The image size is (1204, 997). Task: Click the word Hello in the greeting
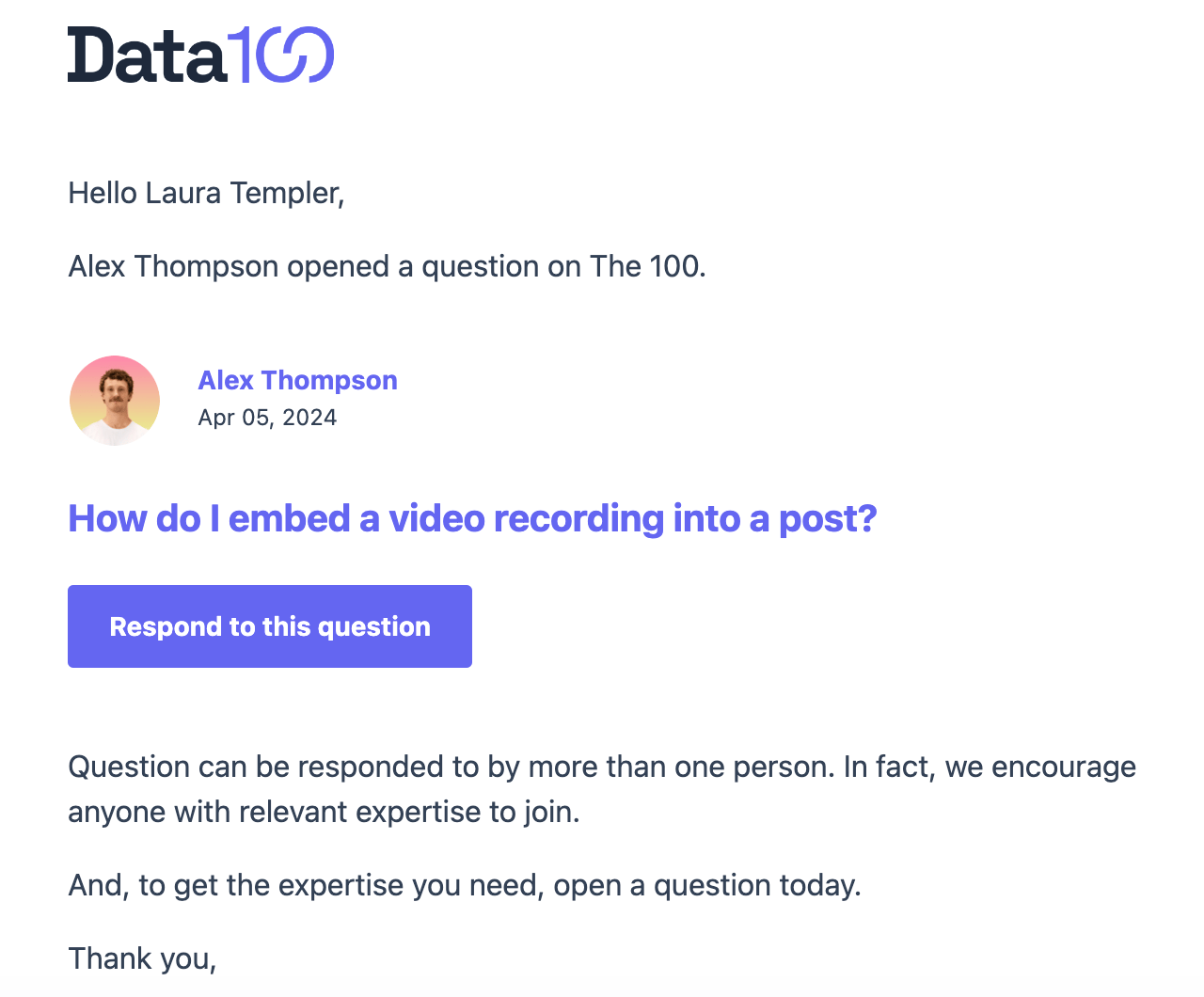click(103, 193)
